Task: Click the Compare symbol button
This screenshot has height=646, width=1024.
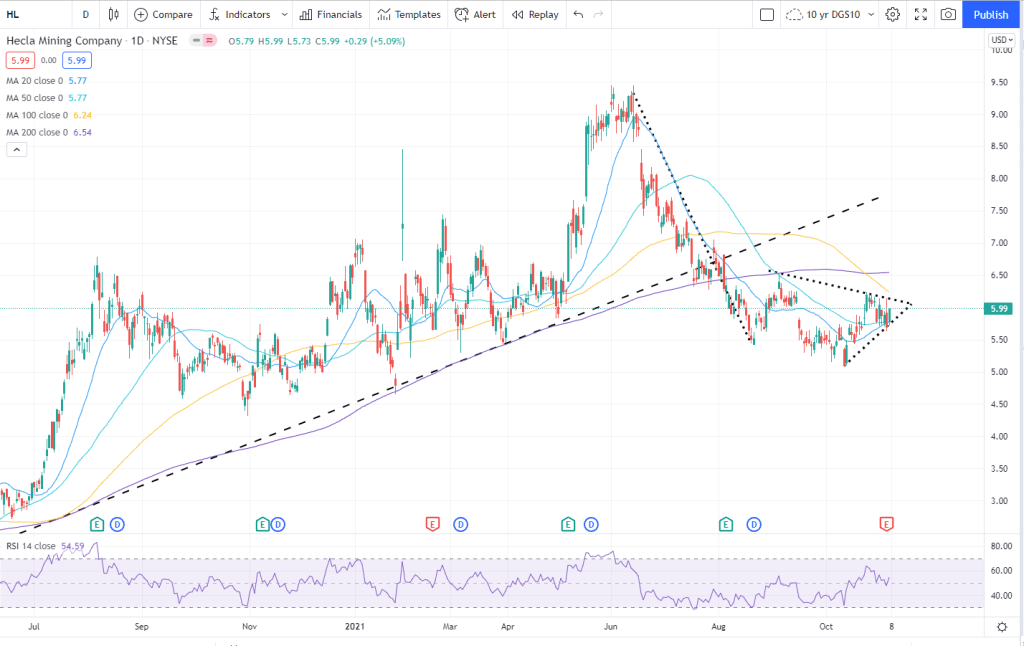Action: click(x=163, y=15)
